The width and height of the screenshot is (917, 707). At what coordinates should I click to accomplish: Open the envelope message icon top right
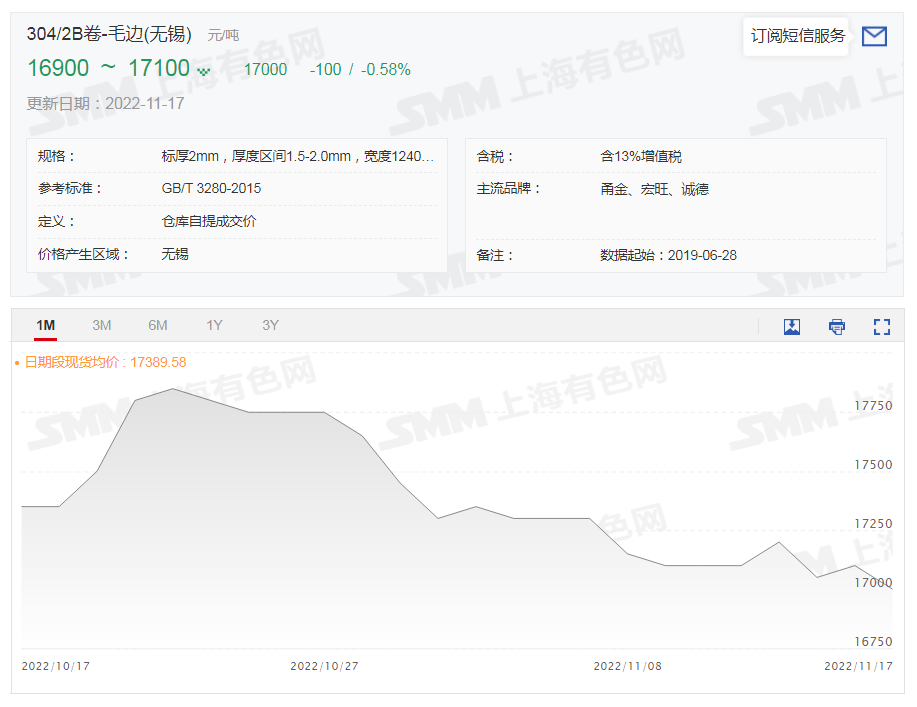874,36
